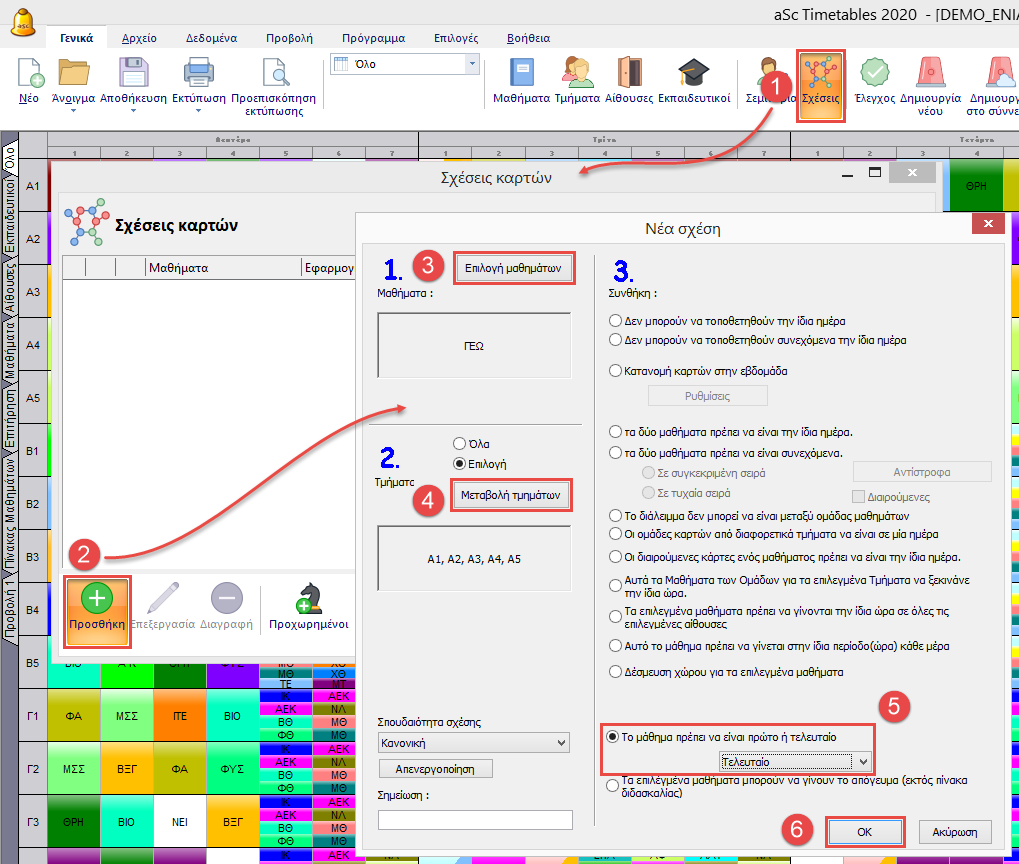
Task: Expand the Τελευταίο dropdown
Action: 864,762
